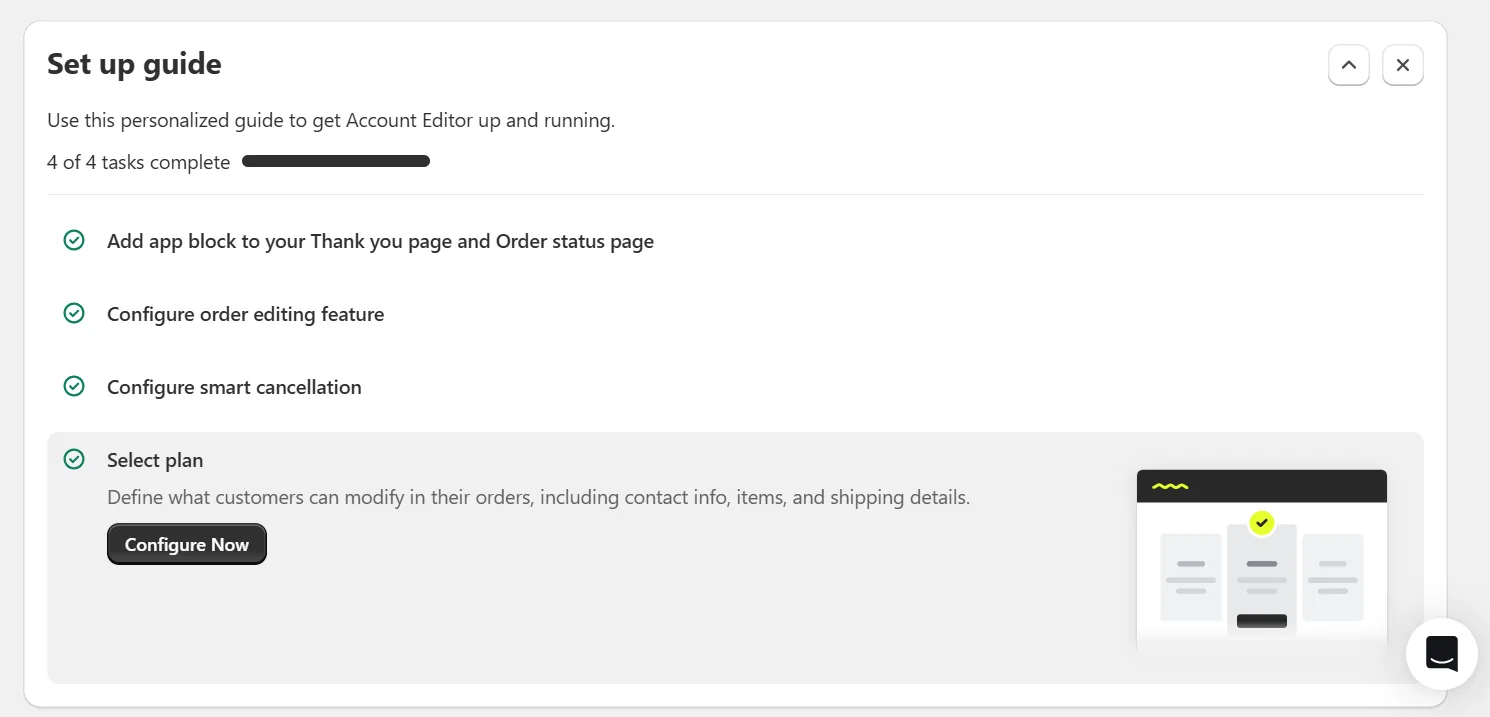Open the chat support widget icon

[1441, 654]
